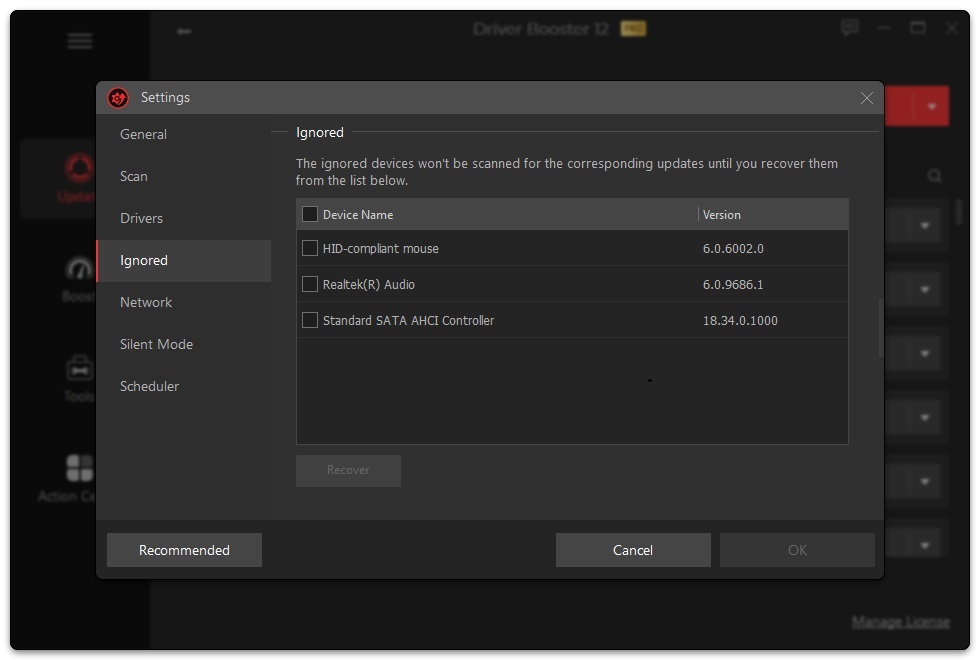The width and height of the screenshot is (980, 660).
Task: Click the Recover button below the list
Action: [348, 470]
